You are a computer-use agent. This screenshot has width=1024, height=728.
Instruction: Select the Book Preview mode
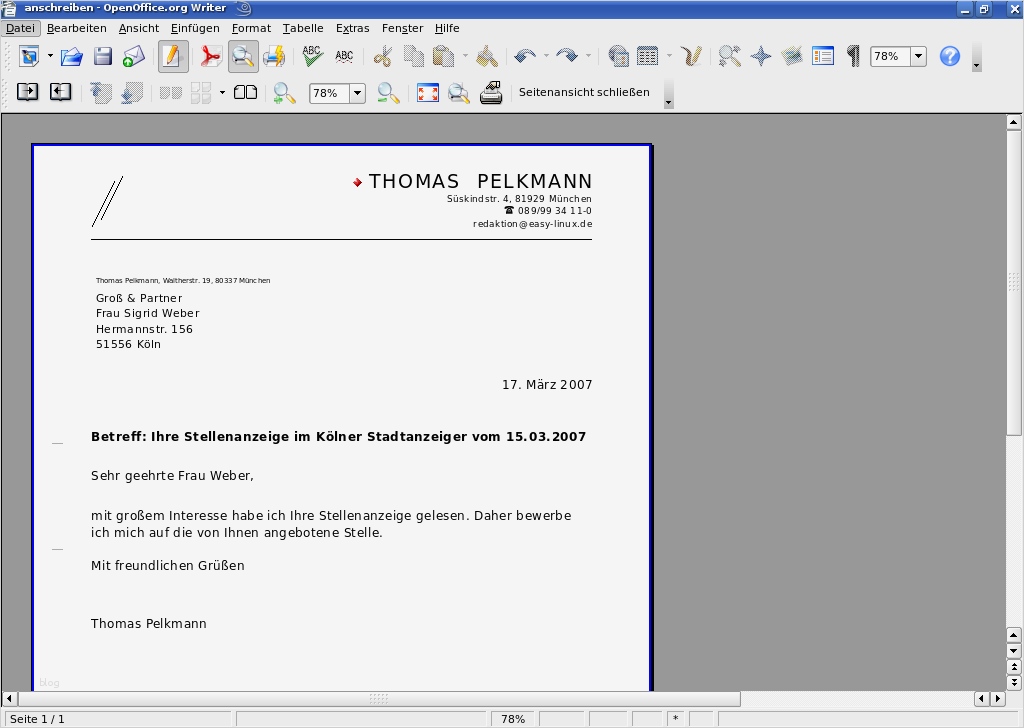[245, 93]
